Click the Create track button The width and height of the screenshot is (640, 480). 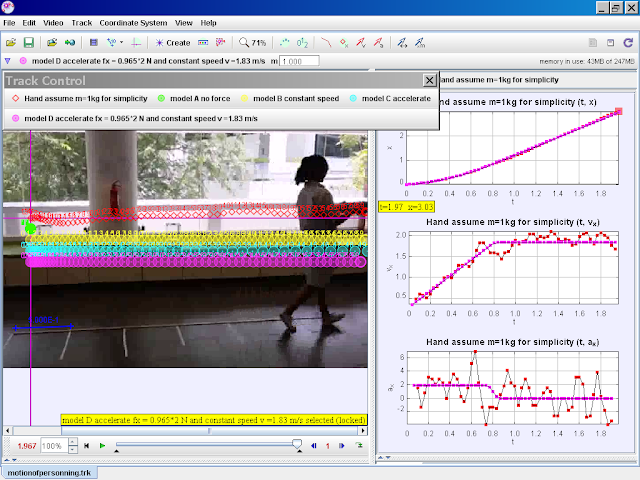[x=173, y=42]
